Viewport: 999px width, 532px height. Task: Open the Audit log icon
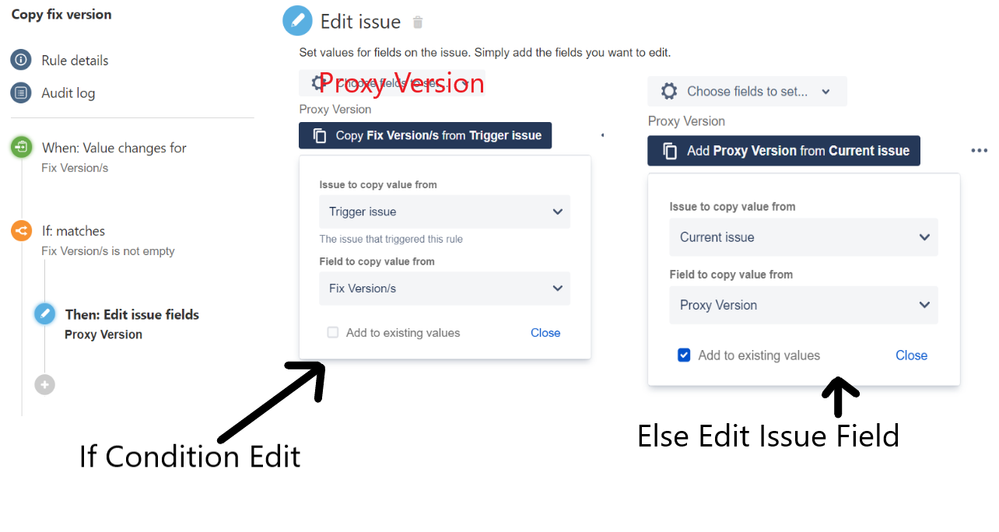[21, 93]
